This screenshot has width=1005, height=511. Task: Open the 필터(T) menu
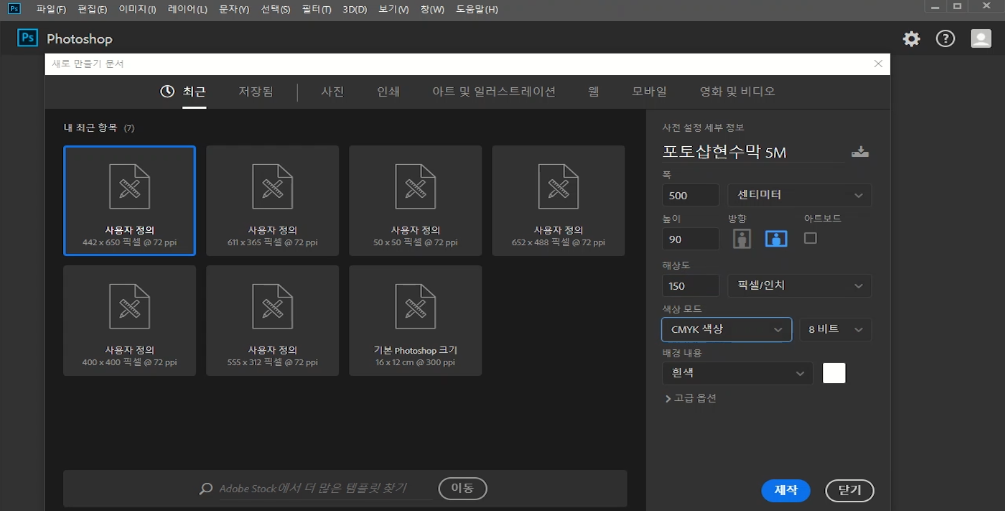(317, 9)
